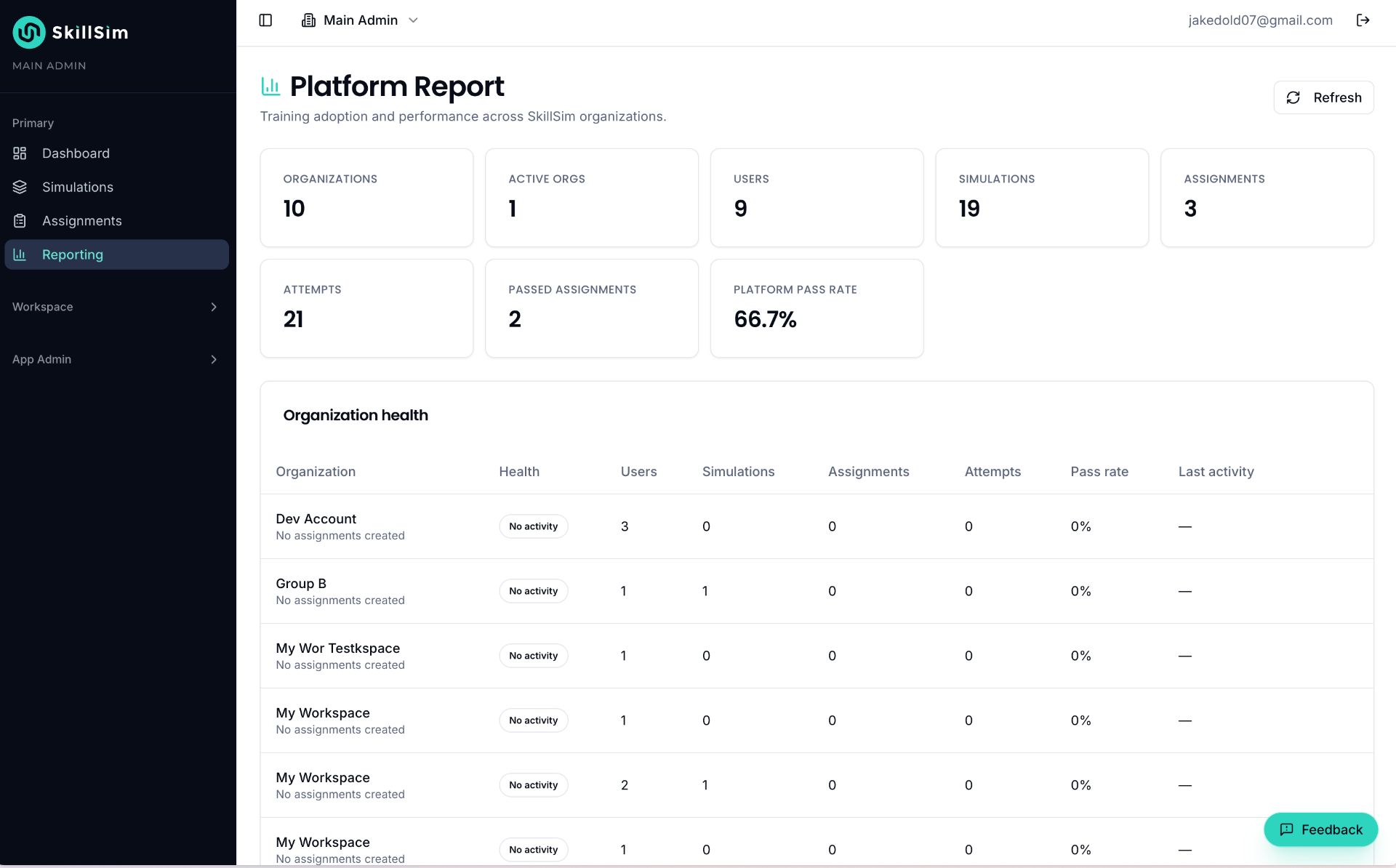Click the Assignments column header

[x=868, y=472]
